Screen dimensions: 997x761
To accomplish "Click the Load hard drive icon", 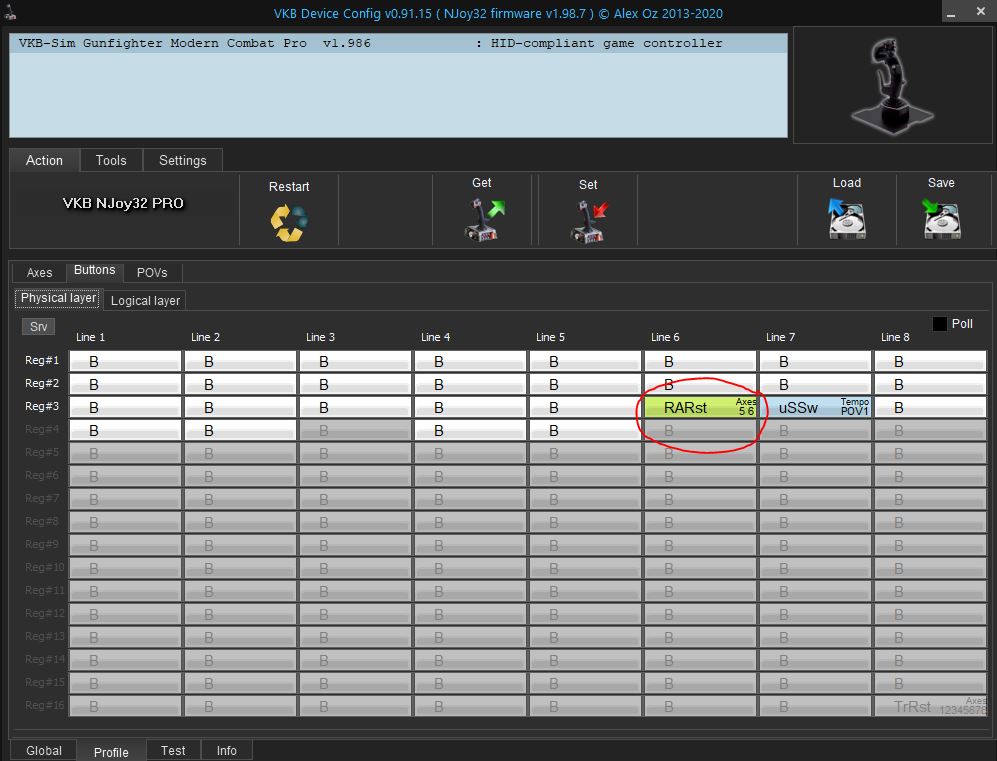I will coord(846,218).
